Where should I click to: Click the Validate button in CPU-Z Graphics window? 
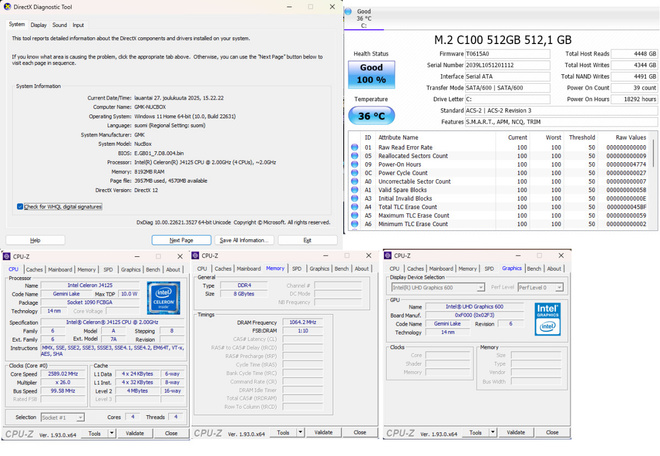[x=516, y=432]
